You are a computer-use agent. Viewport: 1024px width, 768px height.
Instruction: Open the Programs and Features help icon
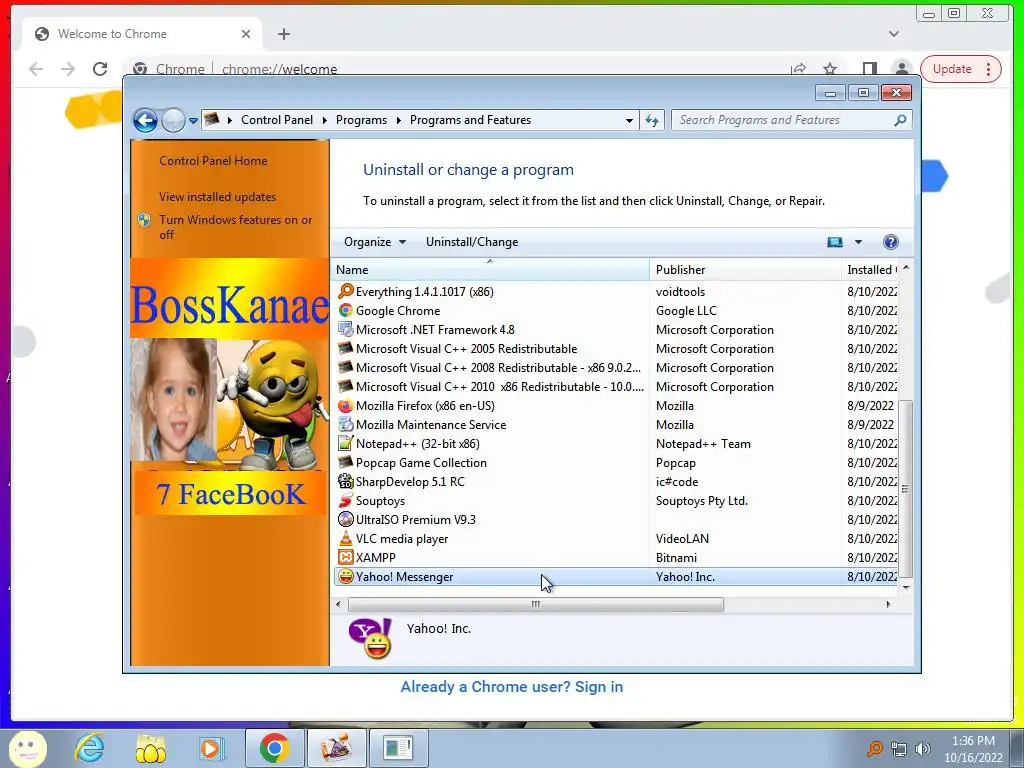[890, 242]
